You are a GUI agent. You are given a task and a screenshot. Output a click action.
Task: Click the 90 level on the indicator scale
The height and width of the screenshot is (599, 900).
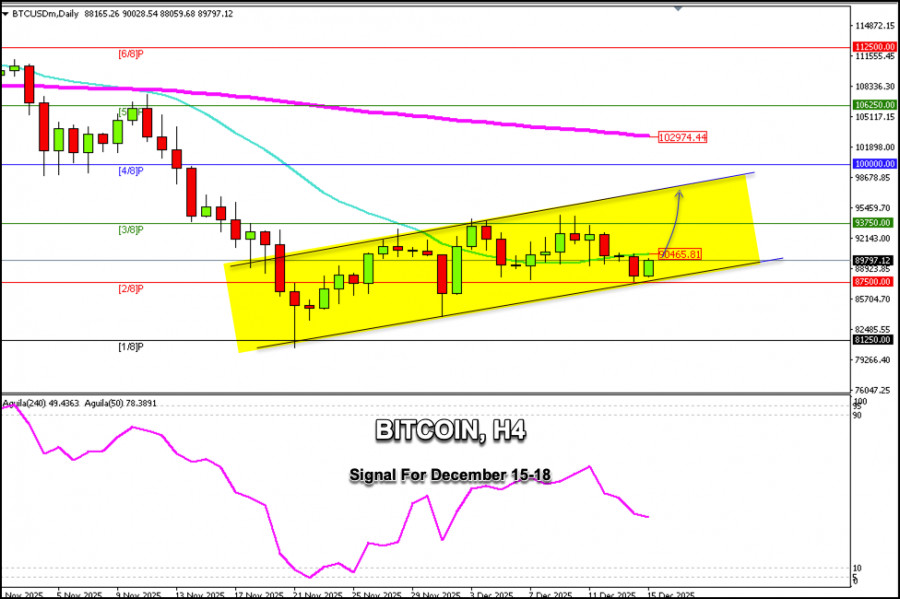point(857,415)
